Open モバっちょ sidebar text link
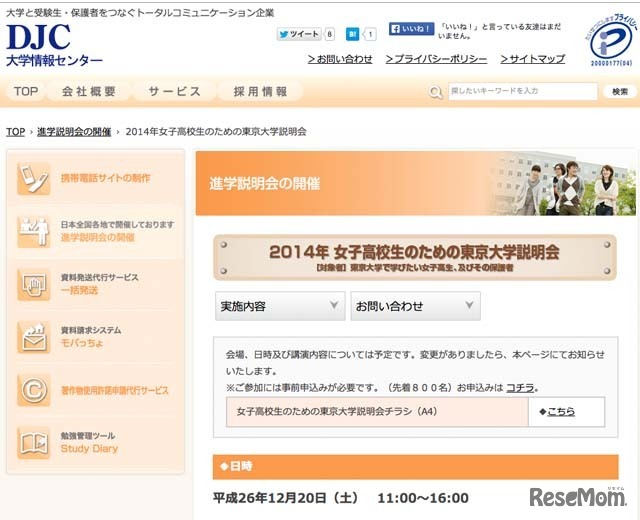640x520 pixels. (82, 343)
